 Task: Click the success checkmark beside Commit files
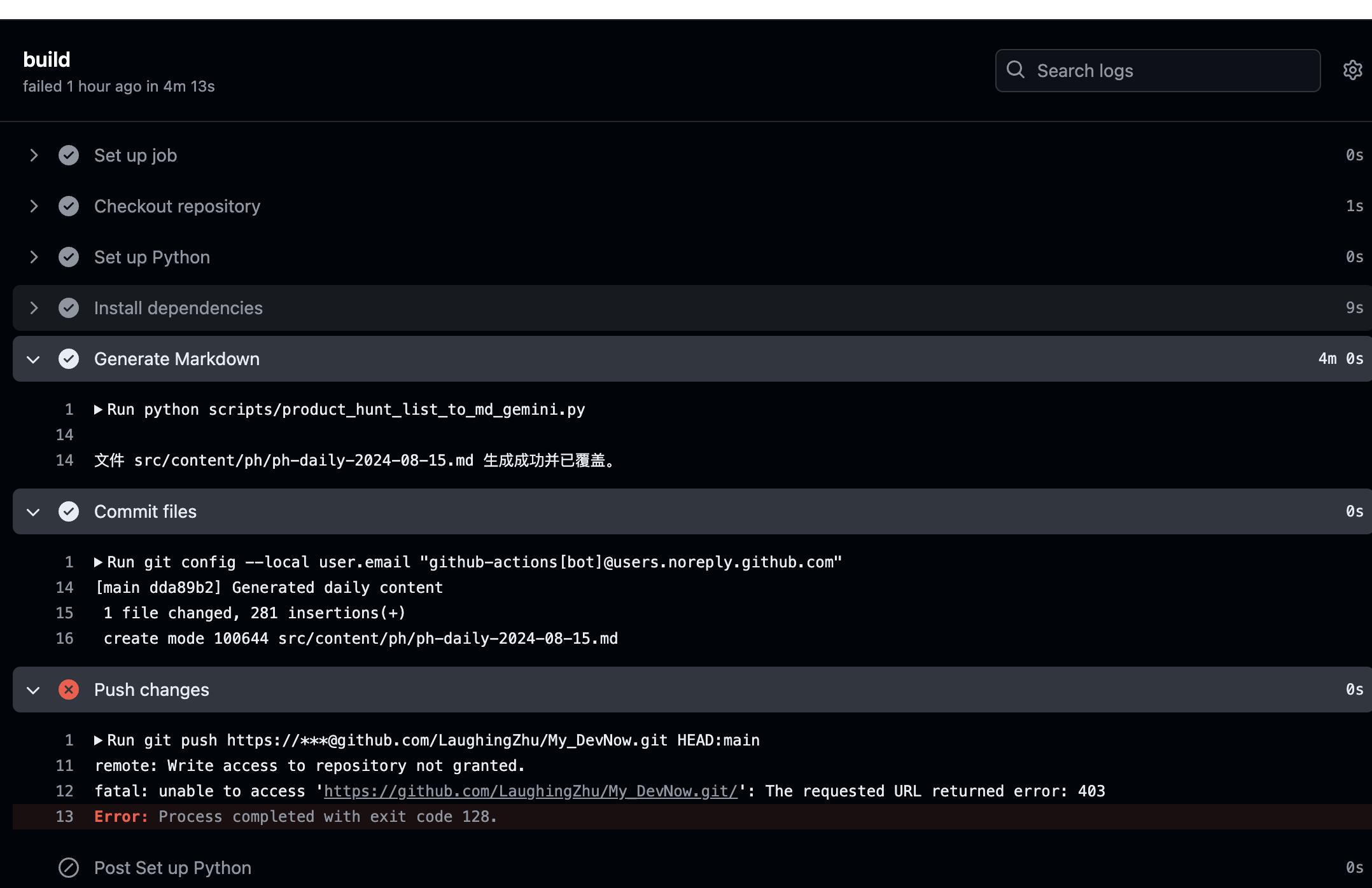pyautogui.click(x=69, y=511)
